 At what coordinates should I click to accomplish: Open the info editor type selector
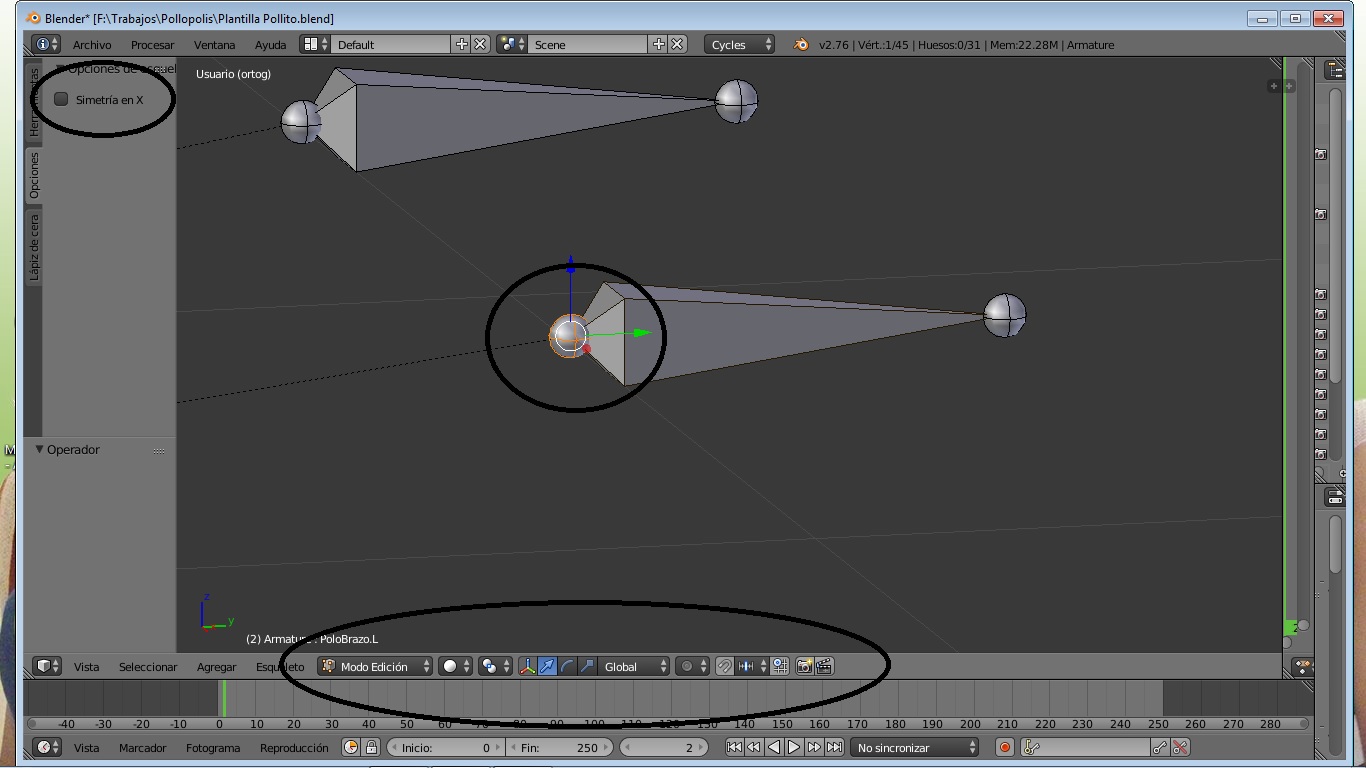pyautogui.click(x=46, y=45)
